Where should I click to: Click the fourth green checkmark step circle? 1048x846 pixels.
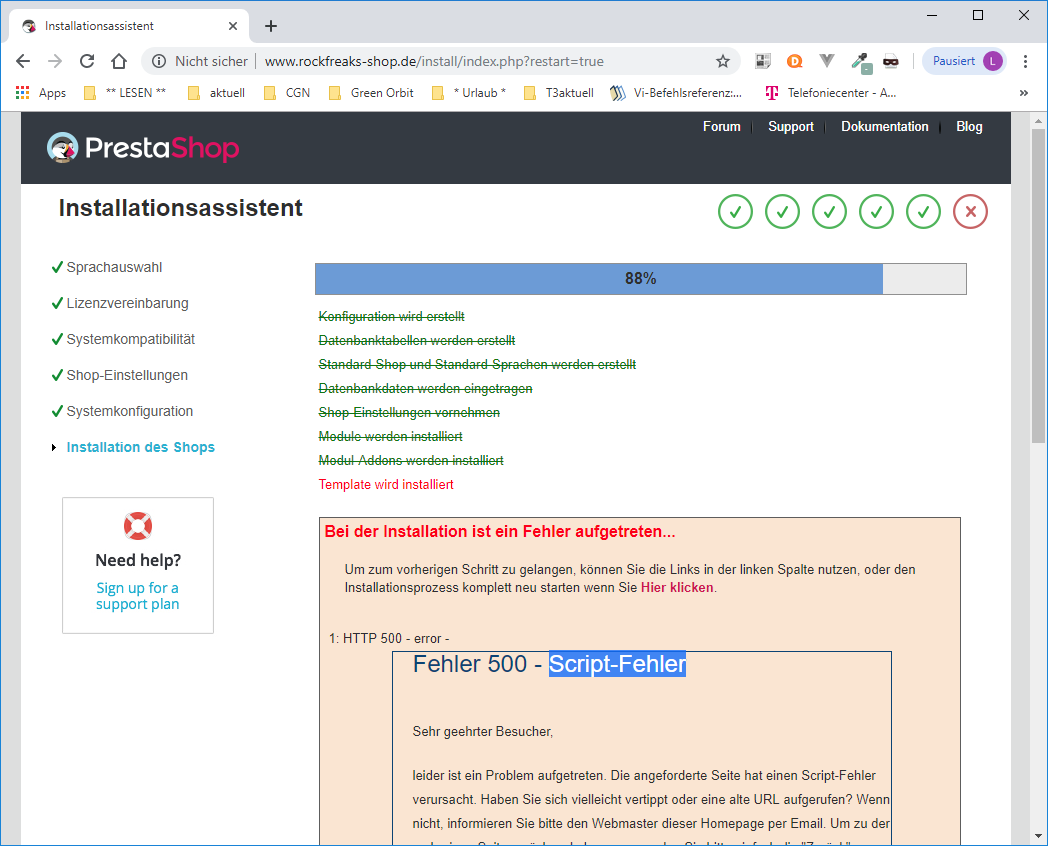876,212
